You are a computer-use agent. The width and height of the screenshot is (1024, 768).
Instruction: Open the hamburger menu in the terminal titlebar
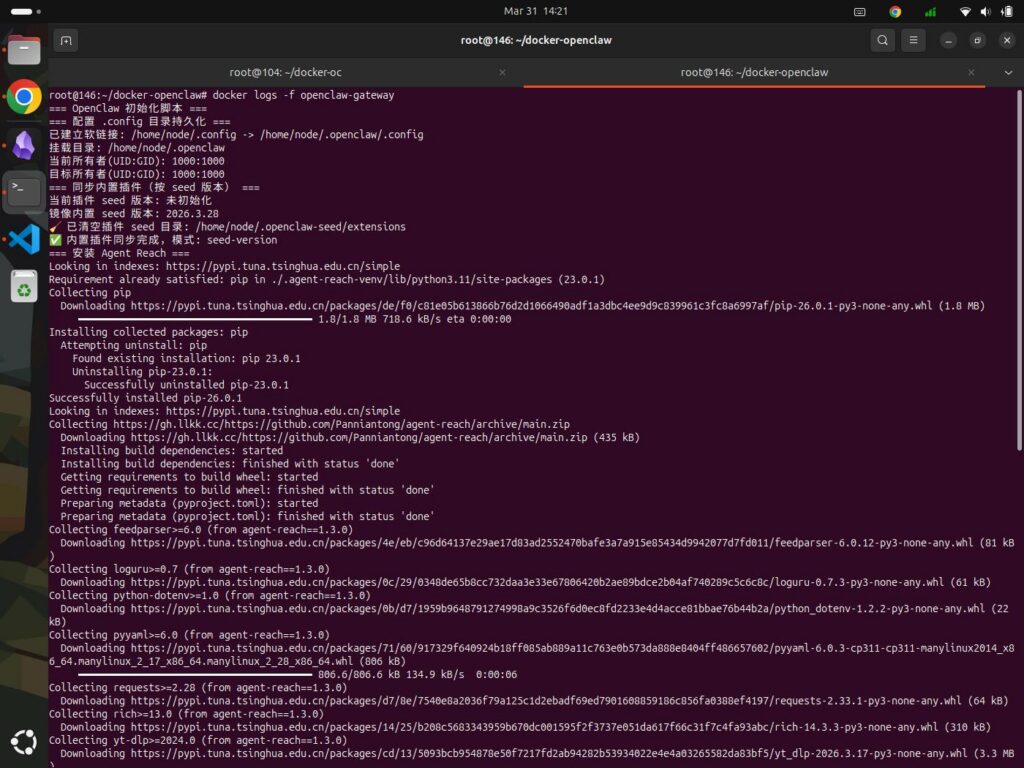[x=914, y=40]
